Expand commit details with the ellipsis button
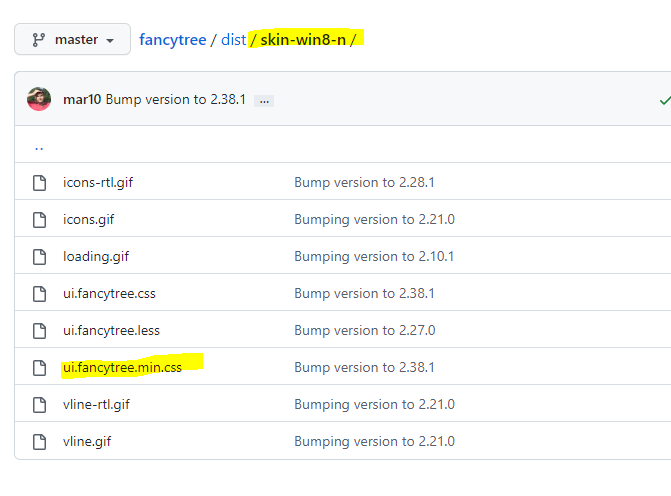671x496 pixels. pos(264,101)
